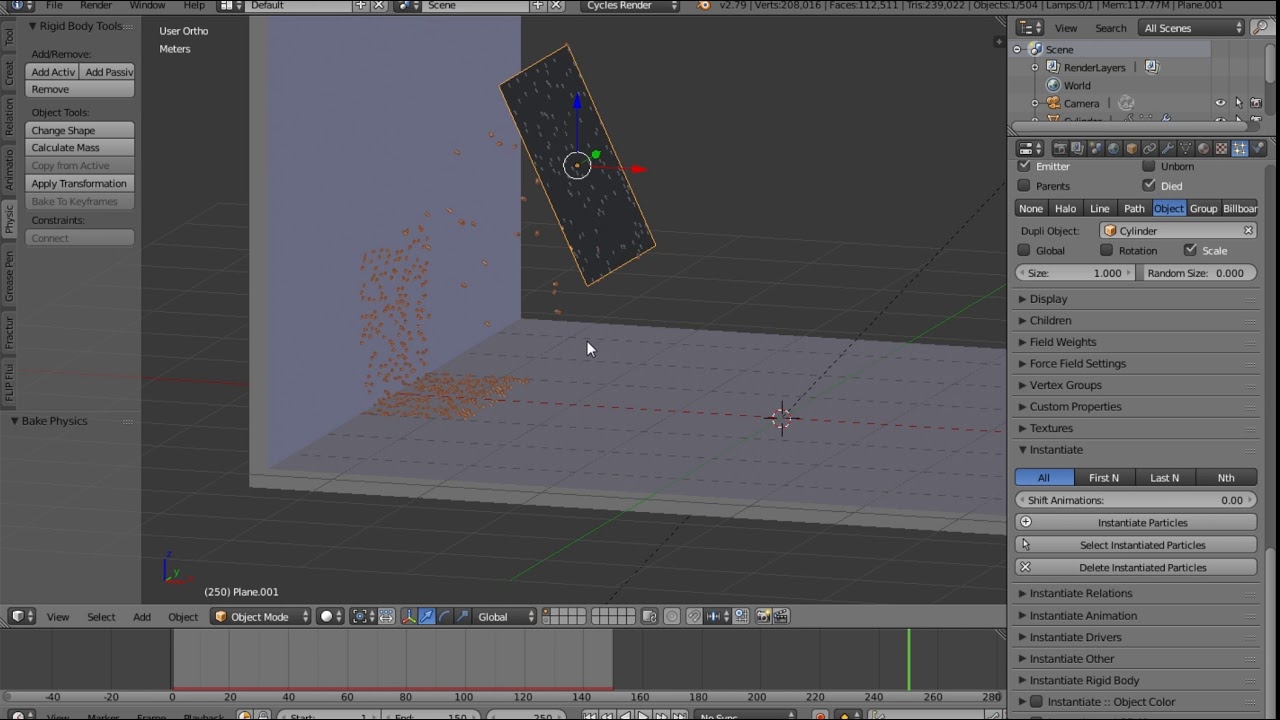
Task: Open the Object properties cube icon
Action: 1132,148
